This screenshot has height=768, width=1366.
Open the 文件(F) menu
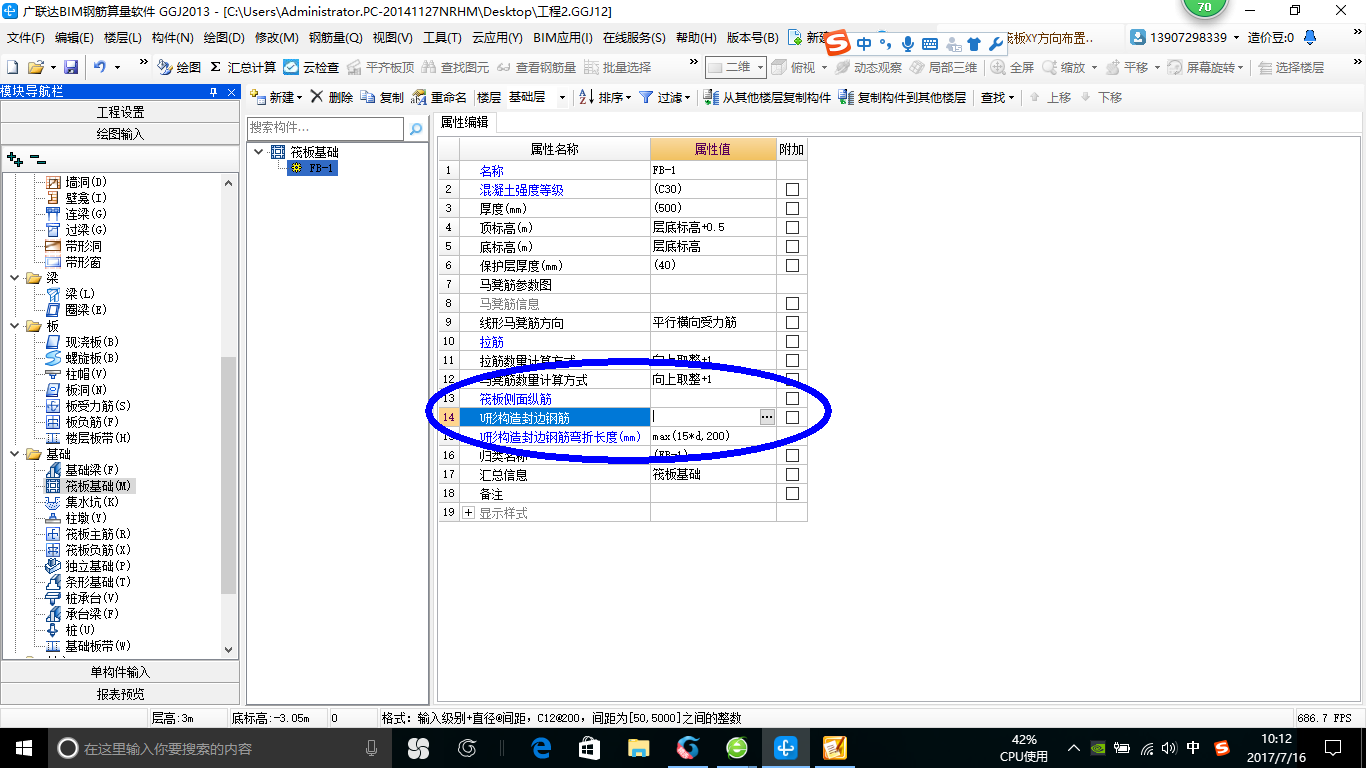click(26, 38)
